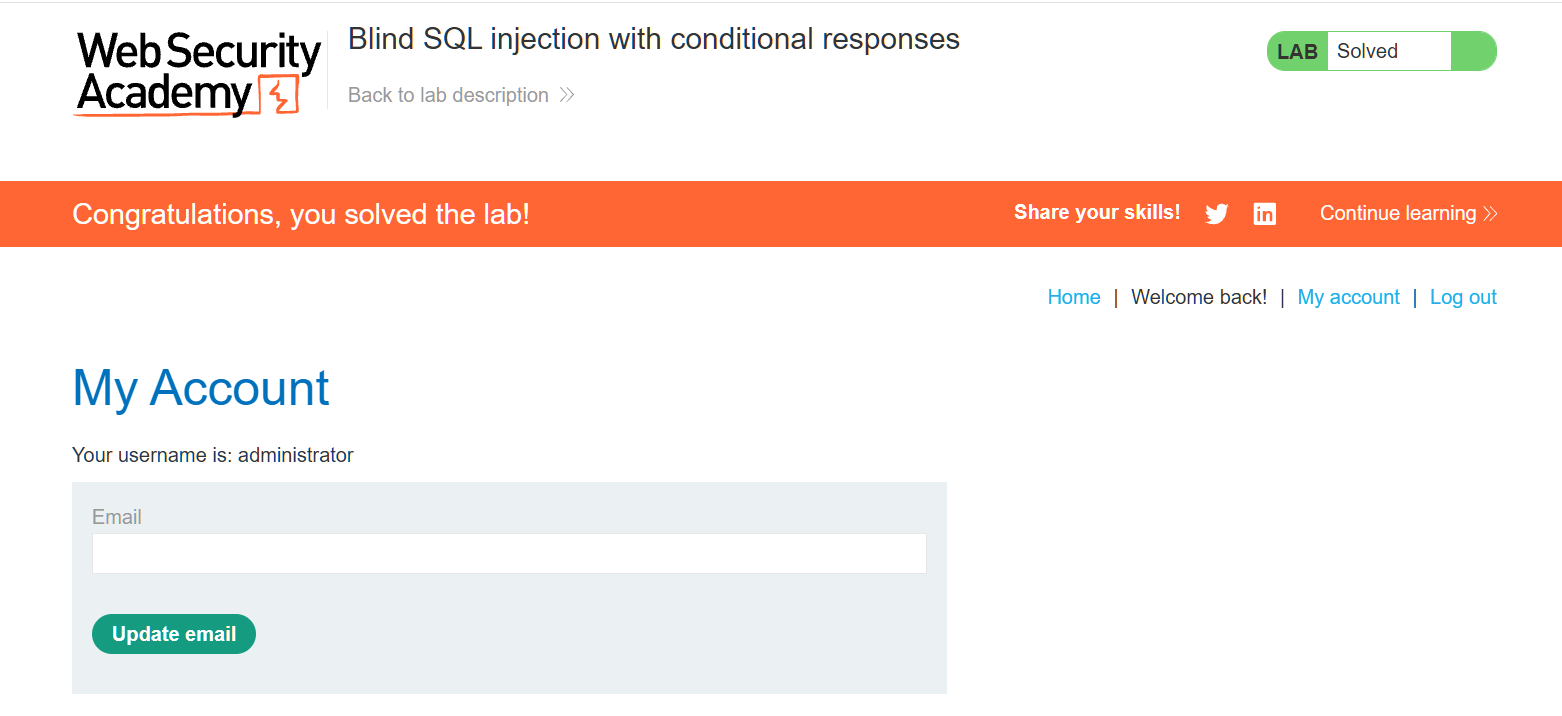Click the green block right of Solved
Viewport: 1562px width, 716px height.
point(1473,51)
